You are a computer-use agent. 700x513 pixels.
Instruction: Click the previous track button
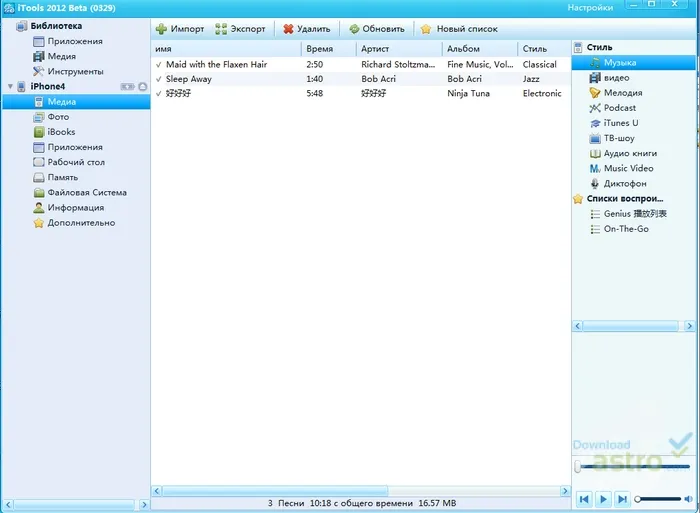pyautogui.click(x=584, y=499)
